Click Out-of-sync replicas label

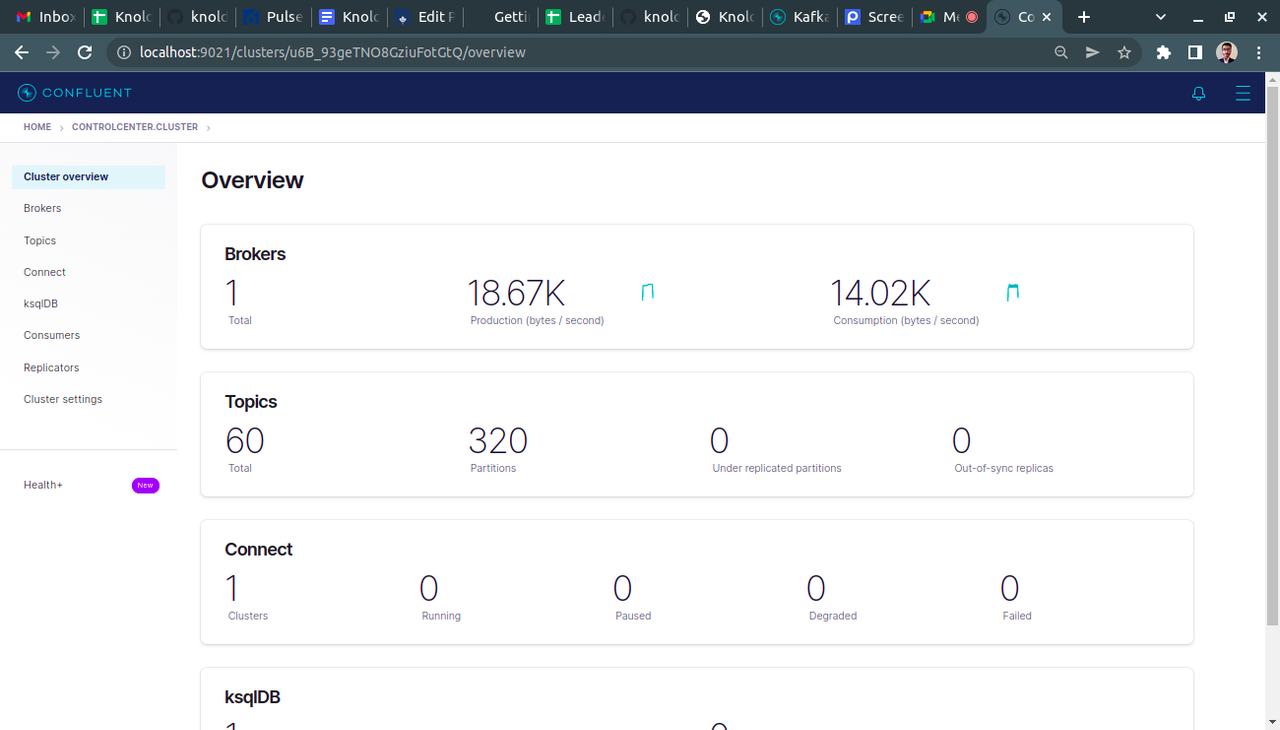[x=1004, y=468]
